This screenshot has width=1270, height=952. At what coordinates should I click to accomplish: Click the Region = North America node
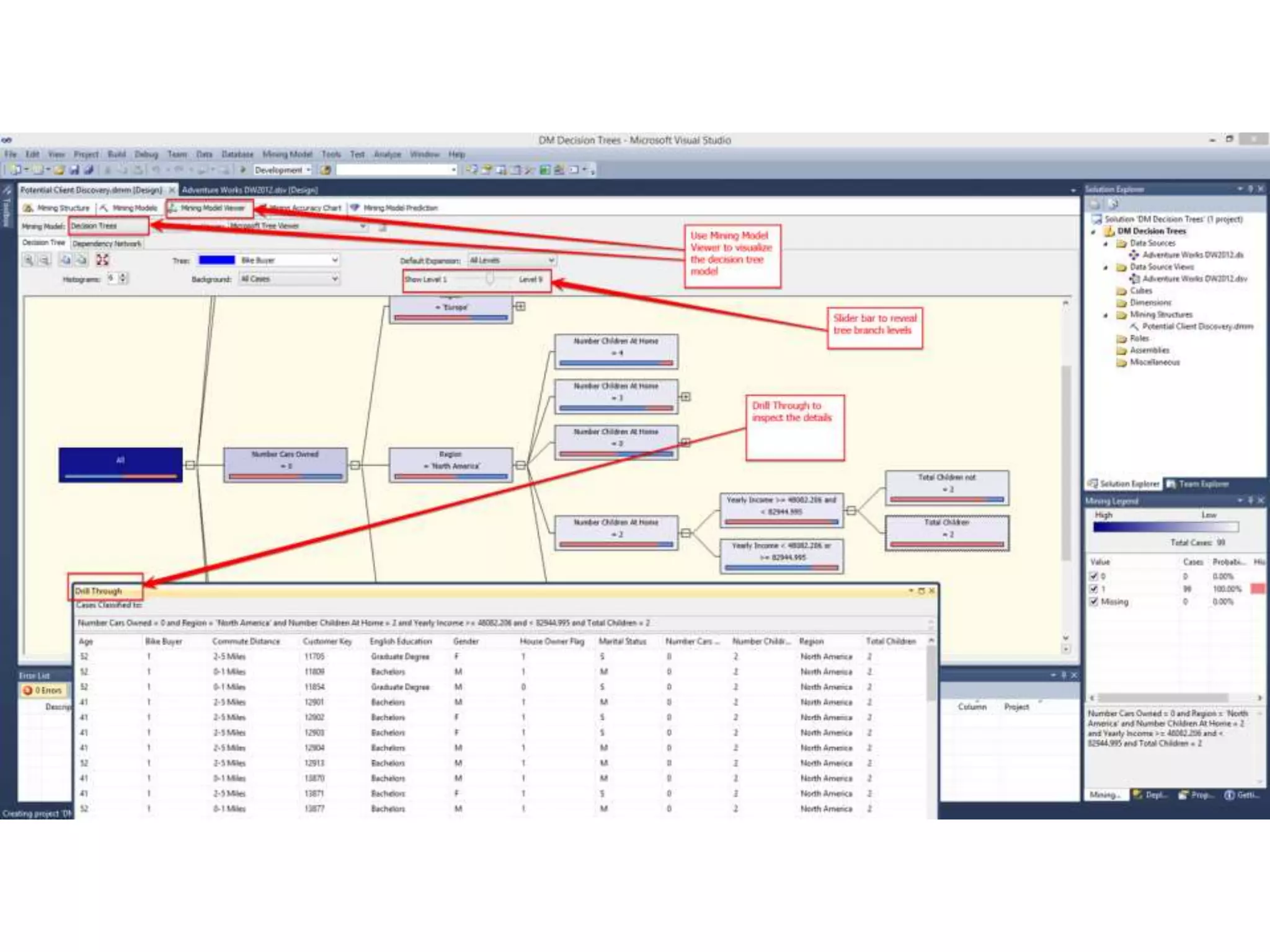pyautogui.click(x=451, y=465)
